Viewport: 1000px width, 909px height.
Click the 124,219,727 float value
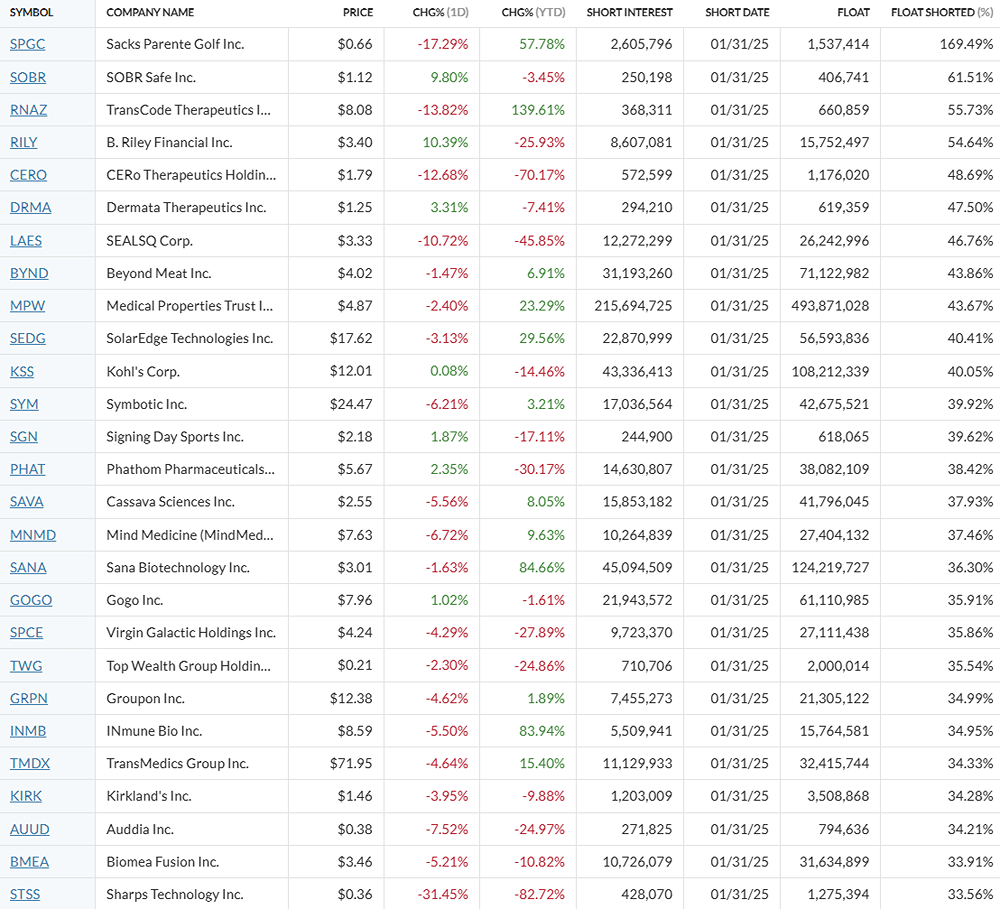(x=830, y=567)
